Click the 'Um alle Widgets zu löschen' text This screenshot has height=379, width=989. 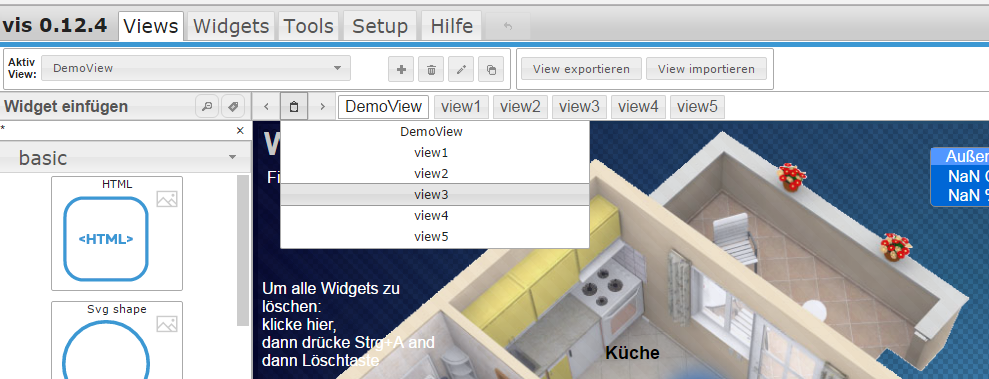331,298
